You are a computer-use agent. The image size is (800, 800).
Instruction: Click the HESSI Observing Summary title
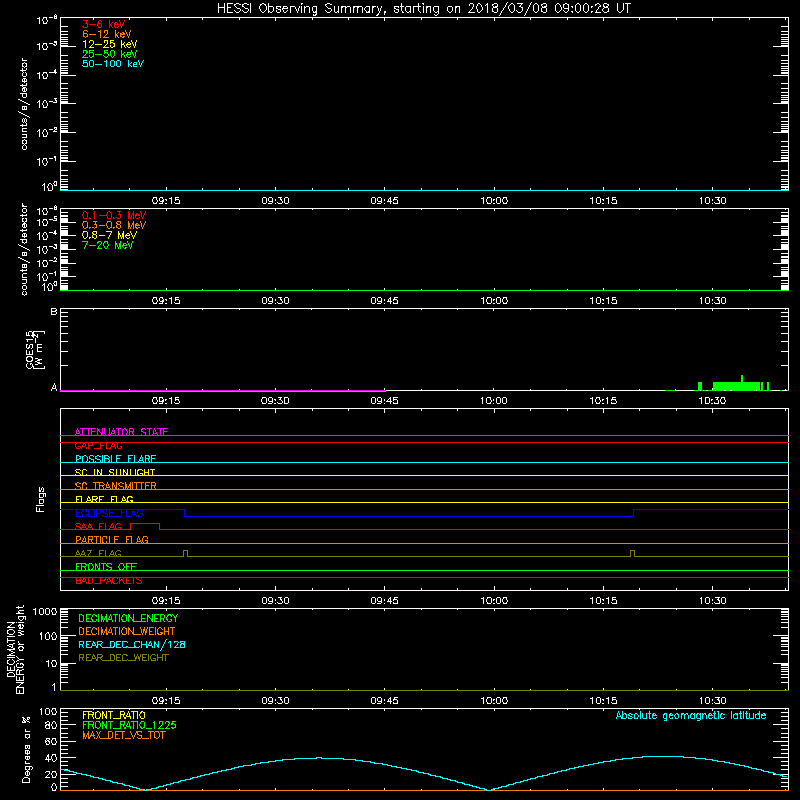pyautogui.click(x=423, y=9)
